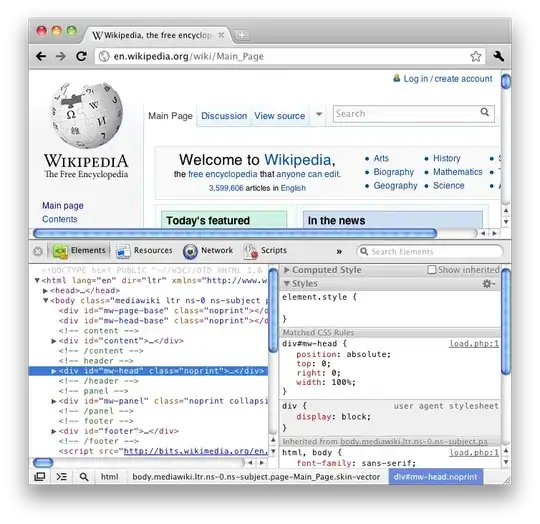Open load.php:1 link for div#mw-head rule
540x524 pixels.
[x=474, y=344]
